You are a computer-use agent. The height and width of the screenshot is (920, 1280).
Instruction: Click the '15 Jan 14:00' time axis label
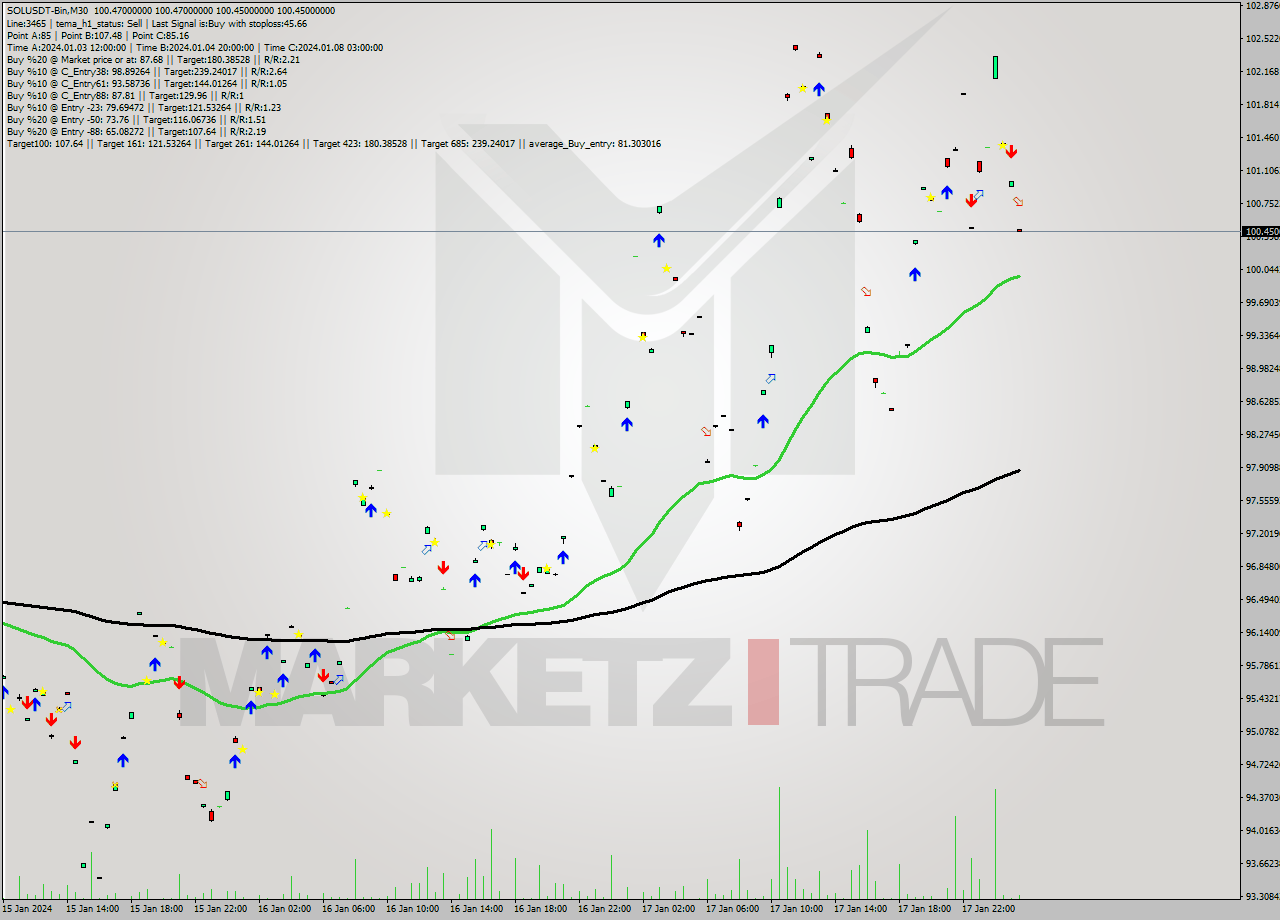point(93,909)
